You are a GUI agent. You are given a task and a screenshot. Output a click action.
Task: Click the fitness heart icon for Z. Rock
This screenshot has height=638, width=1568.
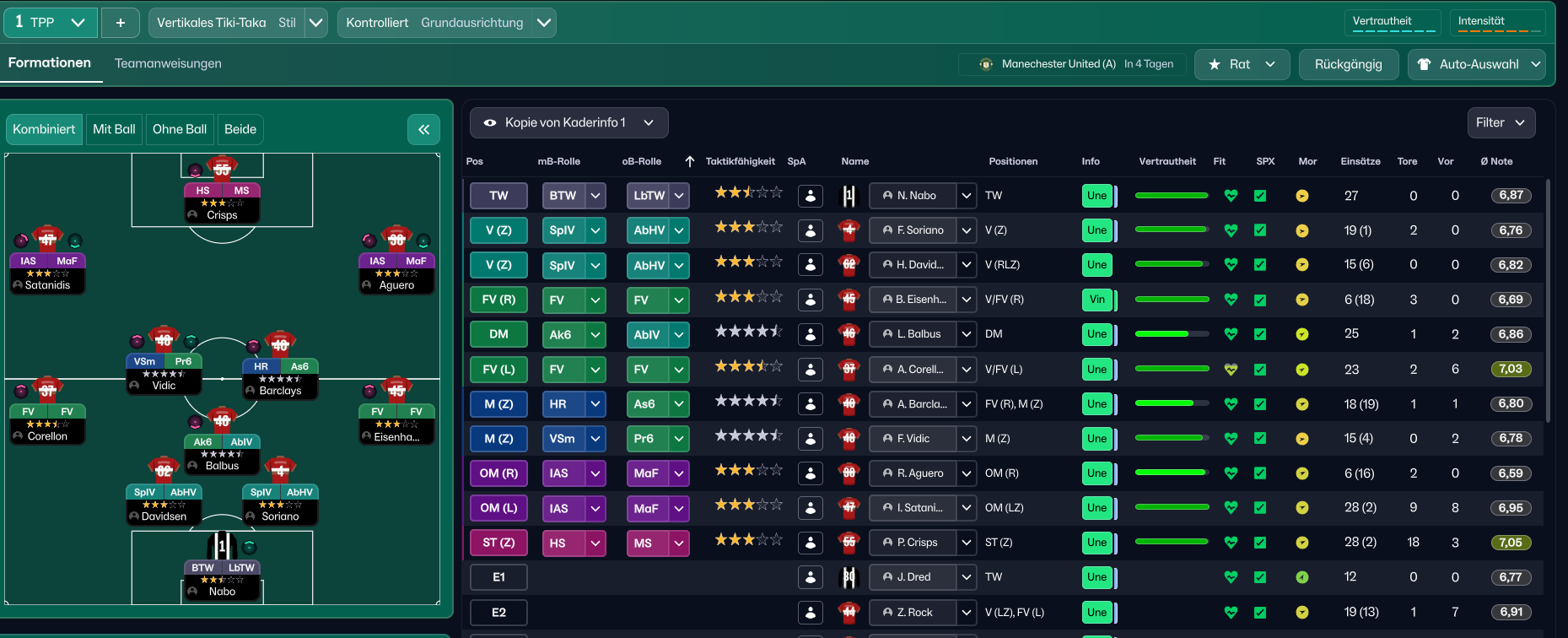click(x=1231, y=612)
